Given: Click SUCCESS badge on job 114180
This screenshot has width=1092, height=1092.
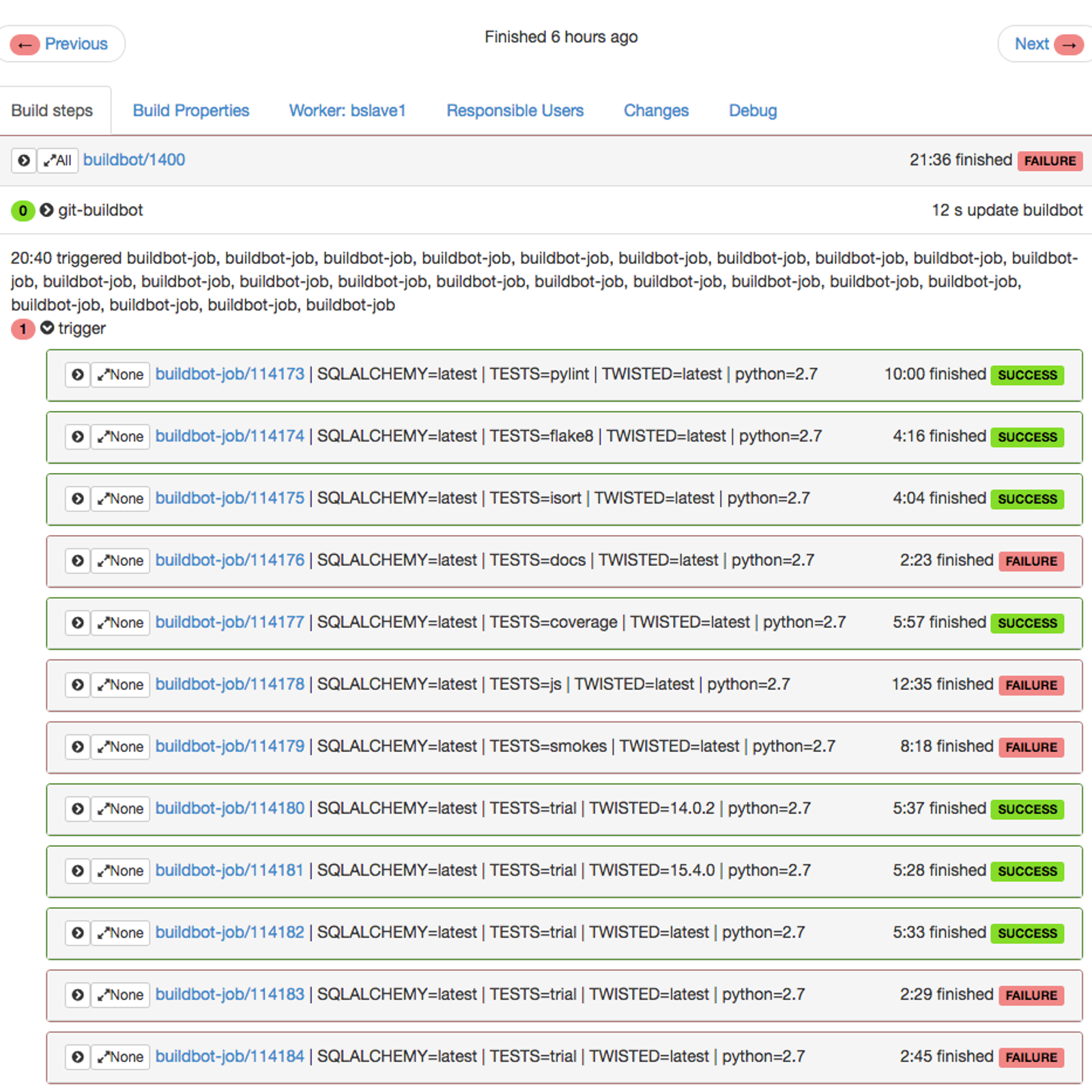Looking at the screenshot, I should click(x=1027, y=810).
